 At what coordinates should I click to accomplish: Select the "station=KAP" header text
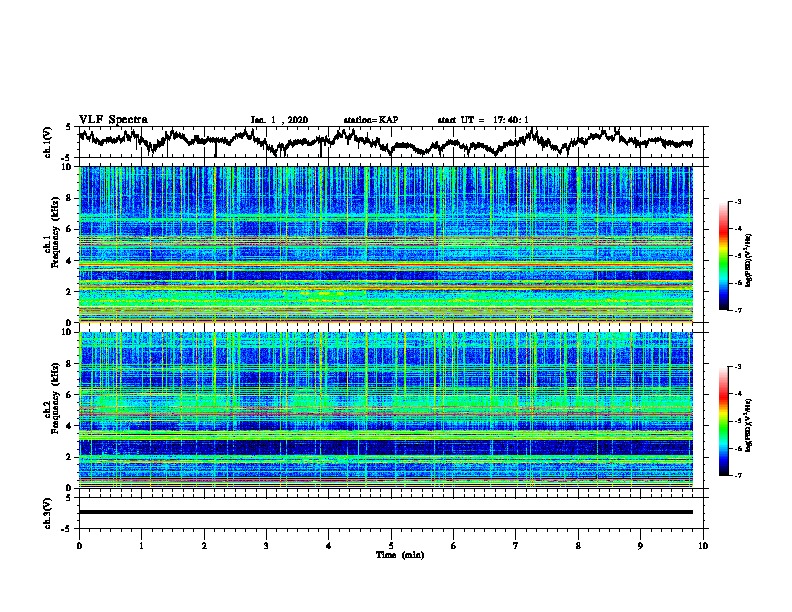[371, 120]
